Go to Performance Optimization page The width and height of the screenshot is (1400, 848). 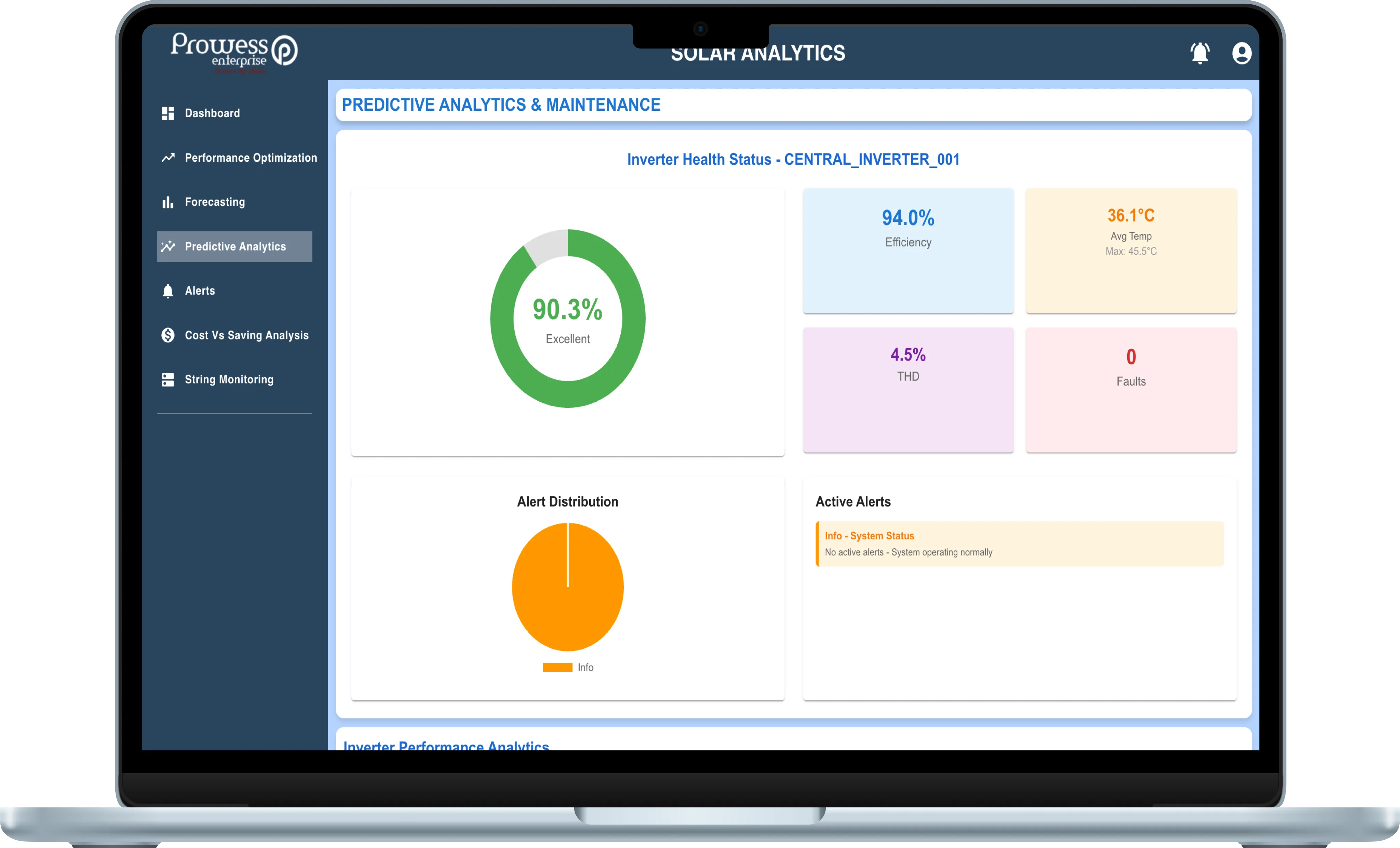click(x=251, y=158)
